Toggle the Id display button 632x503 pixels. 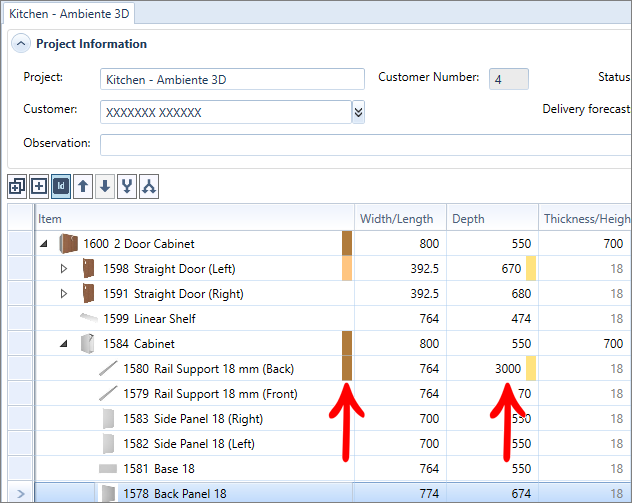[x=61, y=187]
